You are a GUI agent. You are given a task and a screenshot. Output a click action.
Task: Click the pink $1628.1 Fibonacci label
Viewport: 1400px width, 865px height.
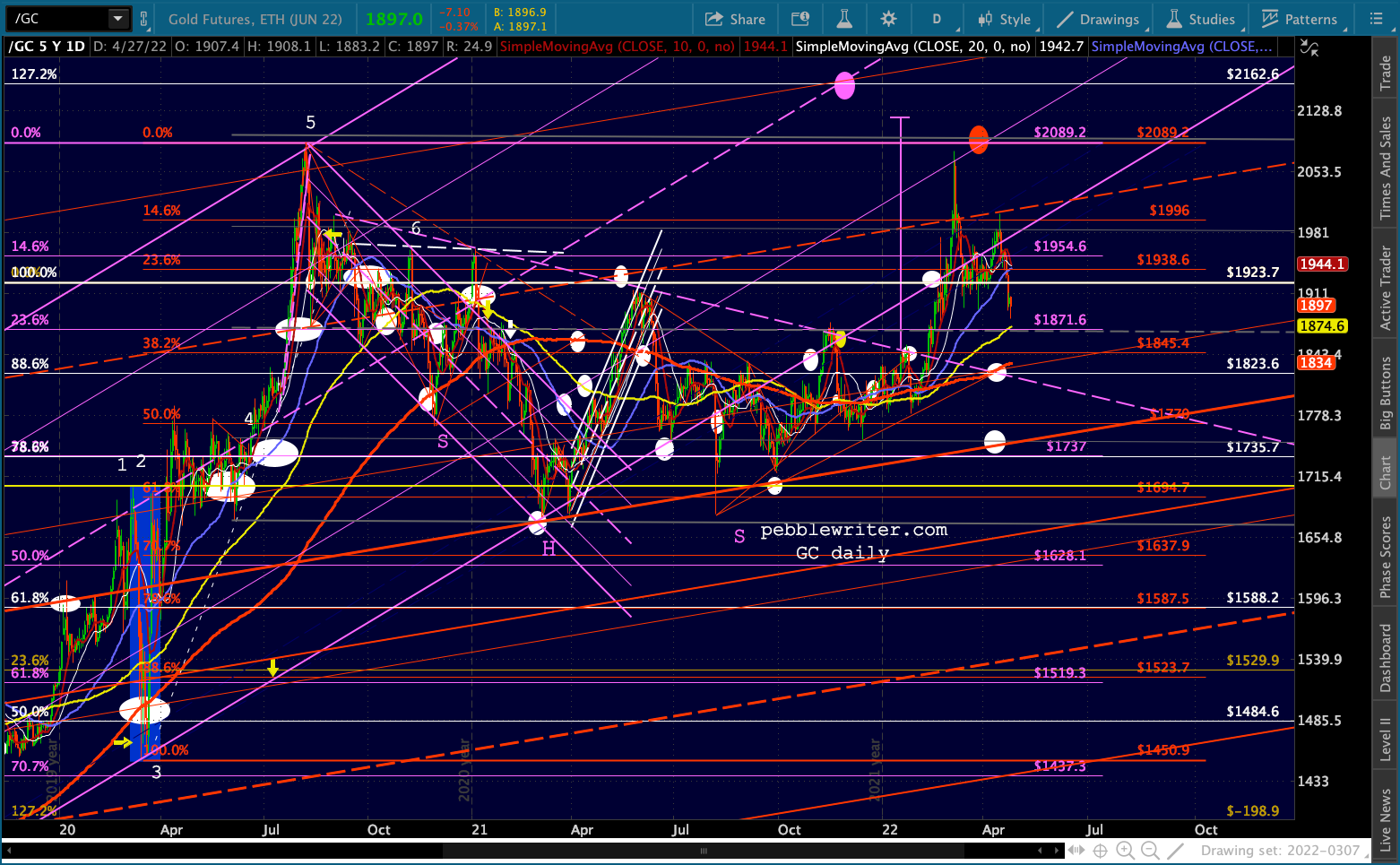[1060, 556]
